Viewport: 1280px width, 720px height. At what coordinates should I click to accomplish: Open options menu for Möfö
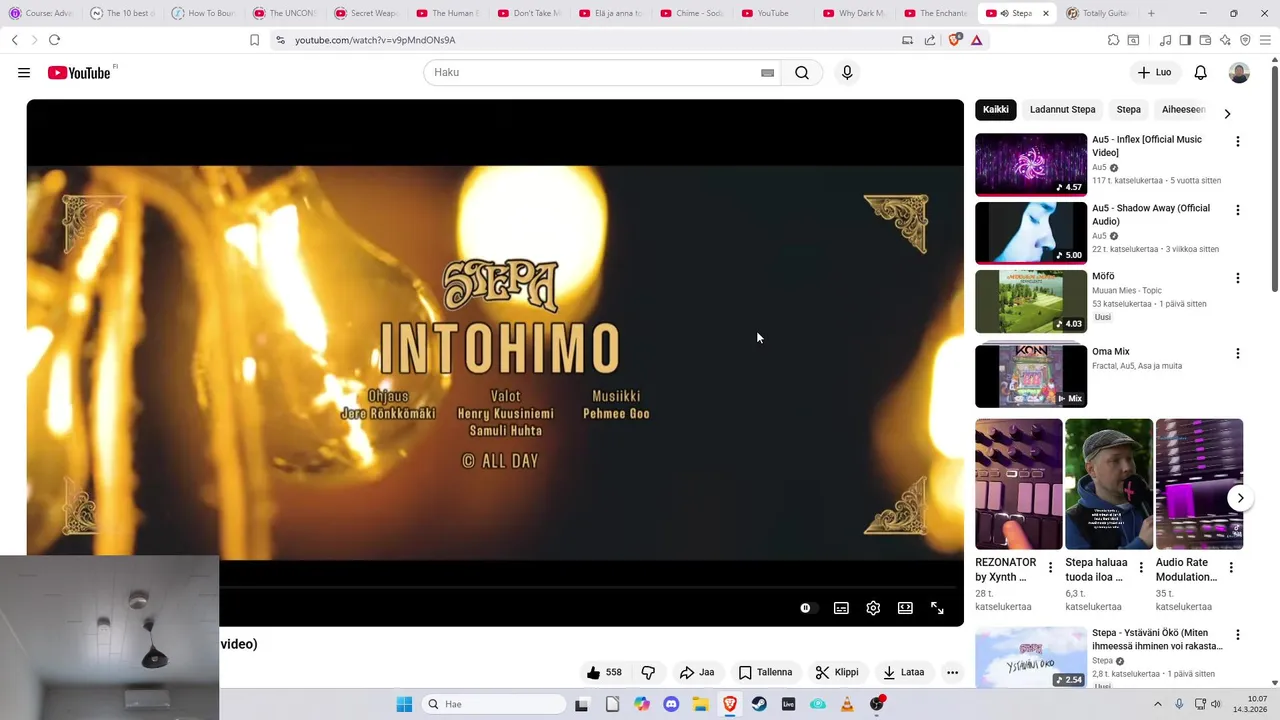click(x=1238, y=278)
